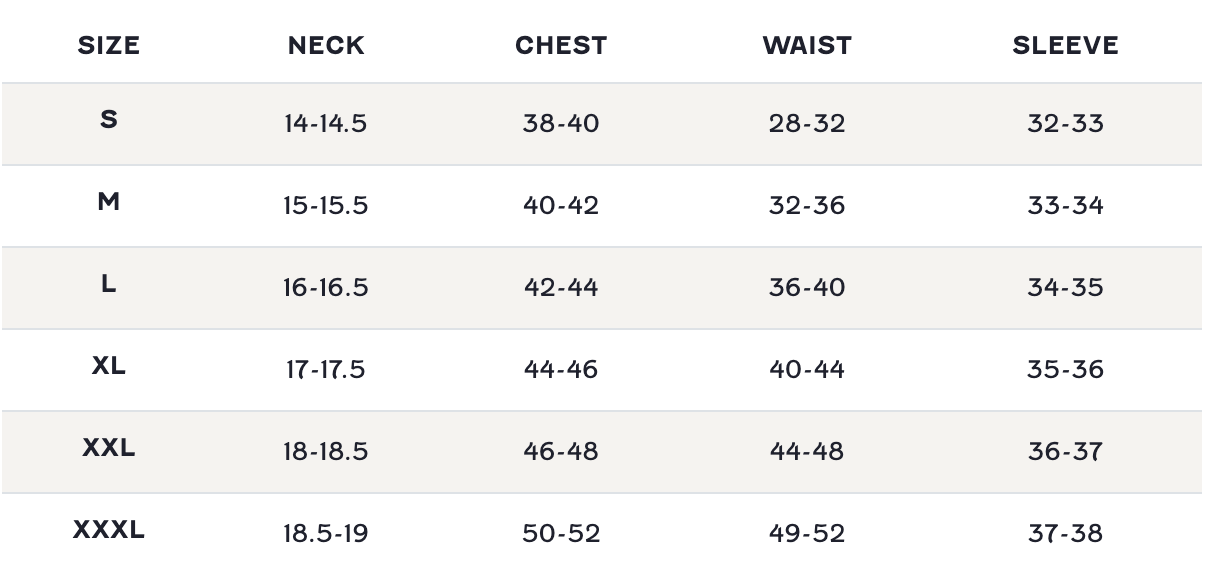Click sleeve measurement 35-36
The image size is (1206, 574).
click(x=1065, y=369)
